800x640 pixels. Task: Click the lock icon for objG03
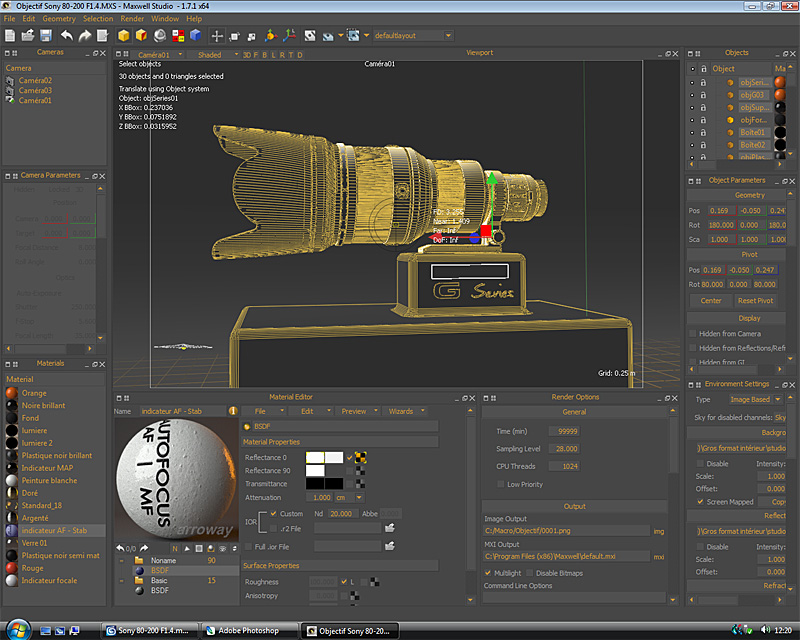704,95
